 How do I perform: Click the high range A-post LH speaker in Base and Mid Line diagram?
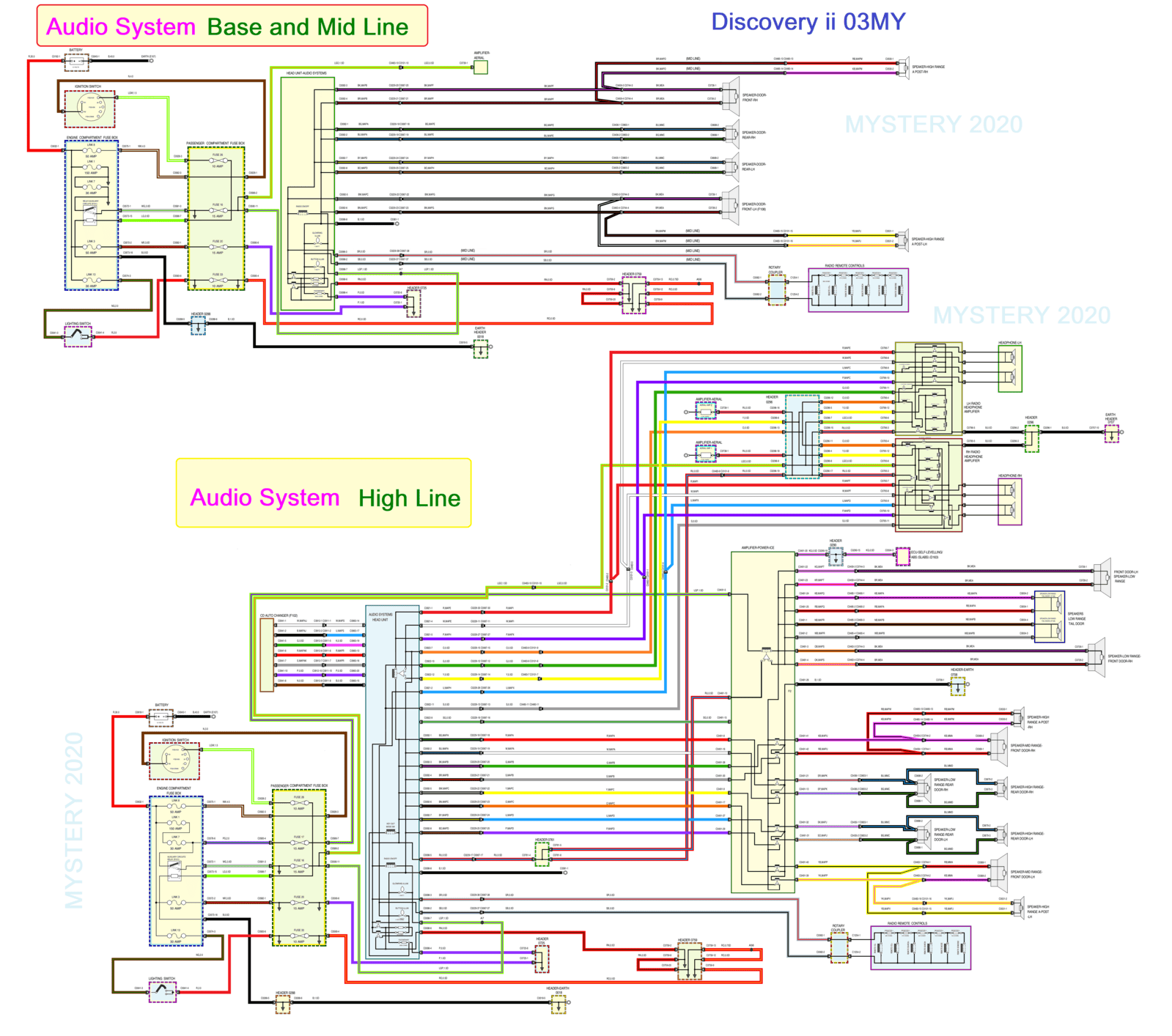903,240
